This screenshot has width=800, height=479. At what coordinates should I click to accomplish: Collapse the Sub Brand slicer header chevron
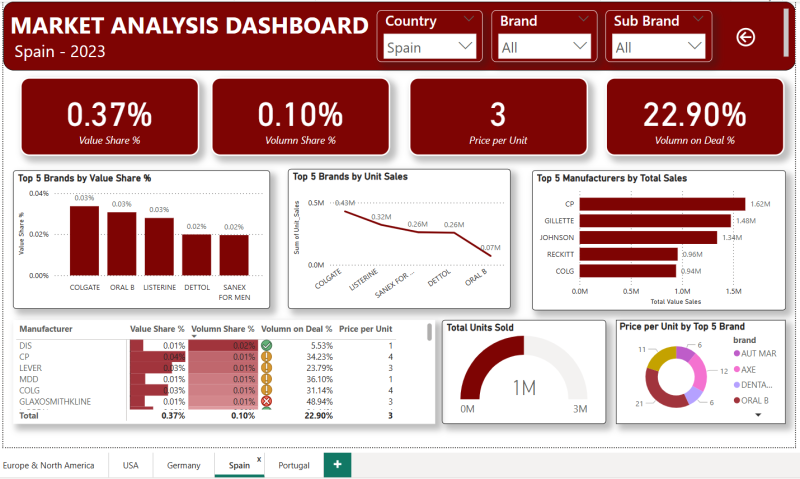pyautogui.click(x=698, y=19)
